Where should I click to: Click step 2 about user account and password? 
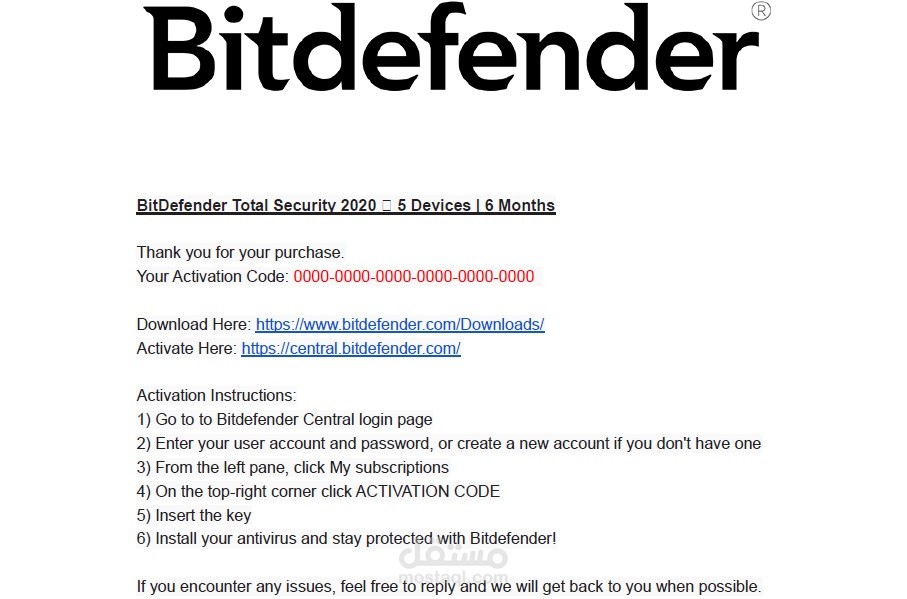(449, 443)
